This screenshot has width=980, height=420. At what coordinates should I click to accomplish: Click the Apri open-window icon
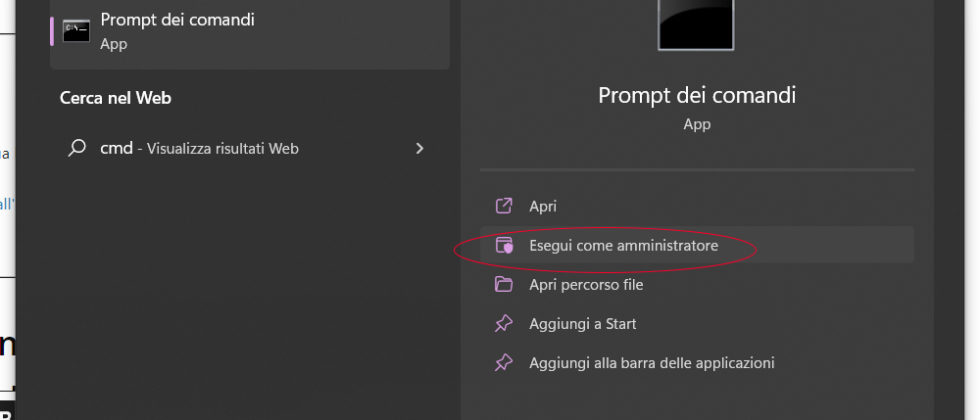504,206
